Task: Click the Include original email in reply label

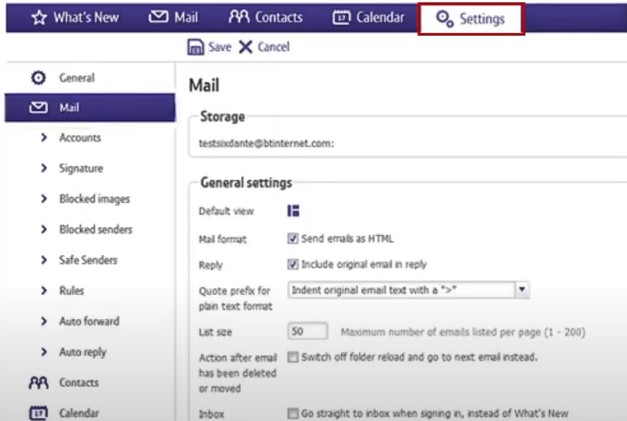Action: [x=364, y=264]
